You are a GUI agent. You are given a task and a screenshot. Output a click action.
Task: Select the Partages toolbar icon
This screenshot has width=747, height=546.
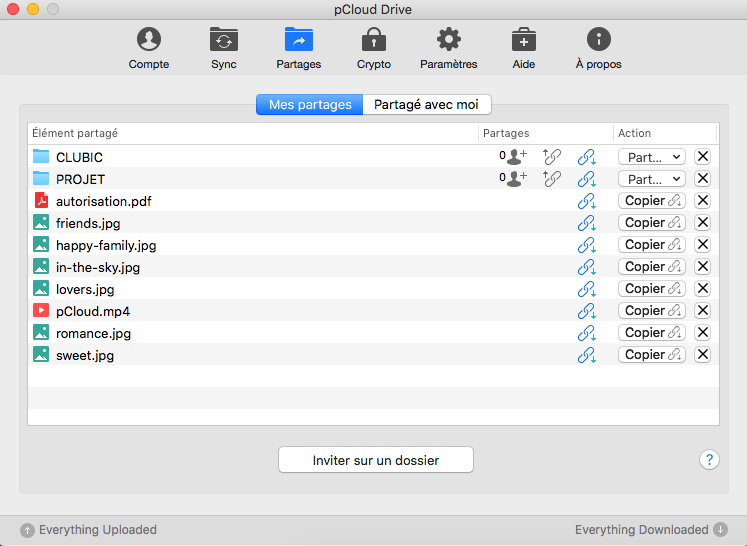pyautogui.click(x=299, y=49)
